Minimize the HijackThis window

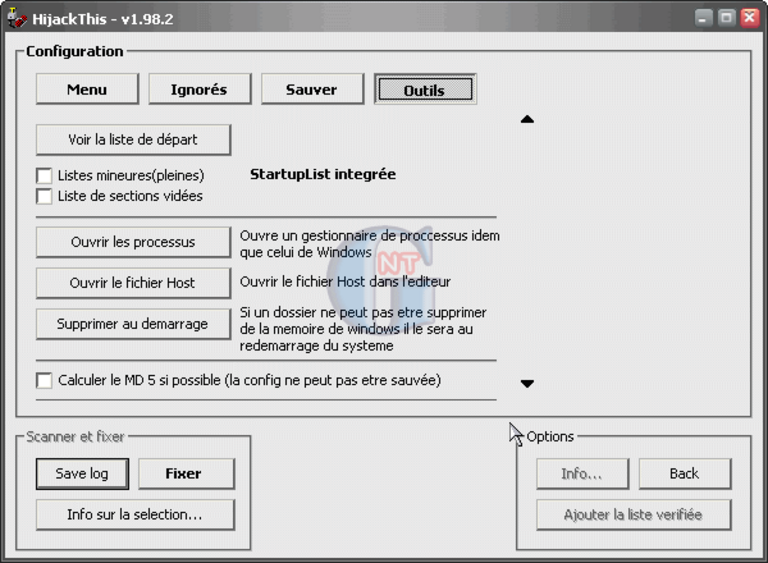click(703, 18)
